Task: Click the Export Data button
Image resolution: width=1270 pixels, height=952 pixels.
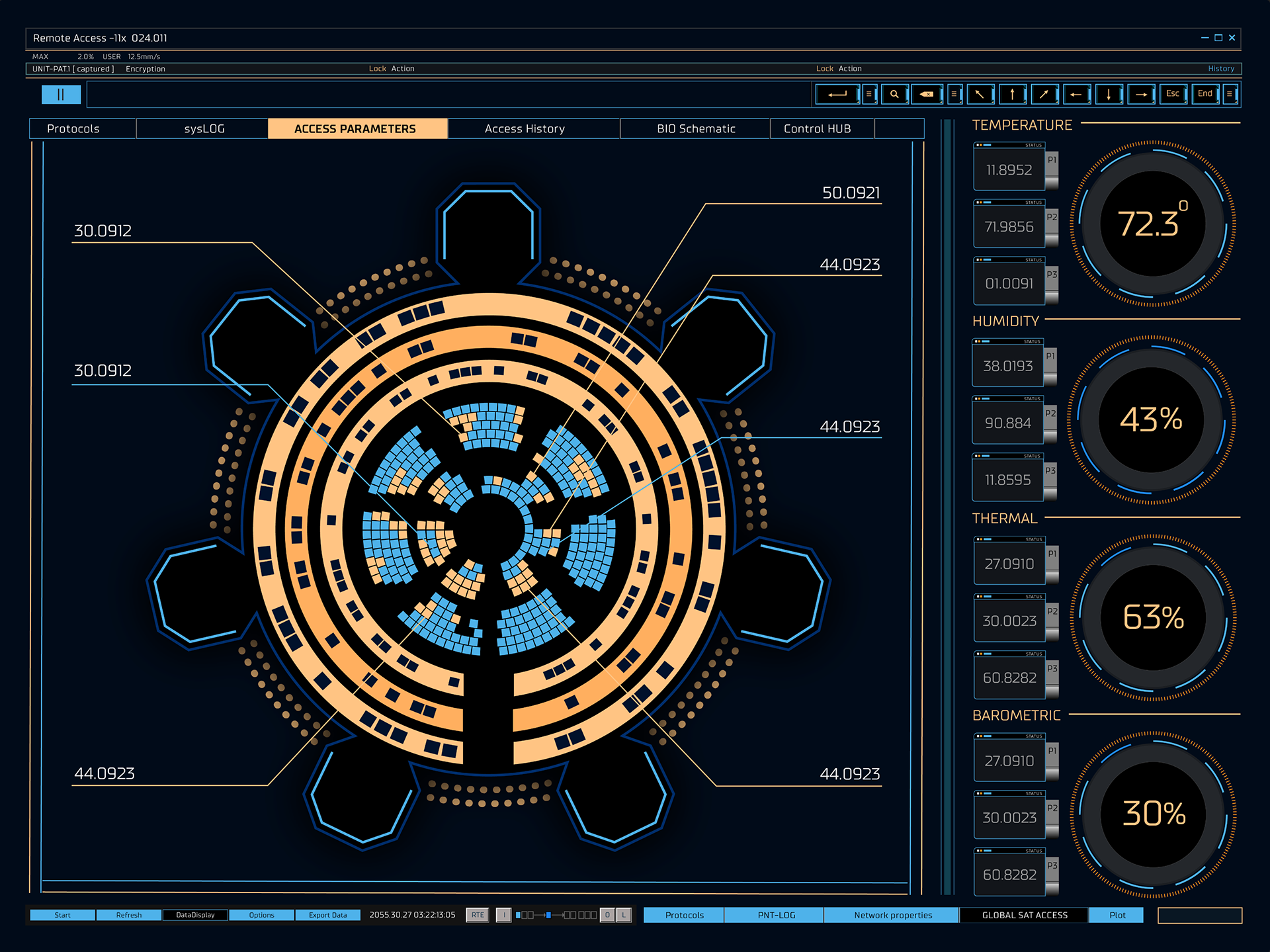Action: coord(328,915)
